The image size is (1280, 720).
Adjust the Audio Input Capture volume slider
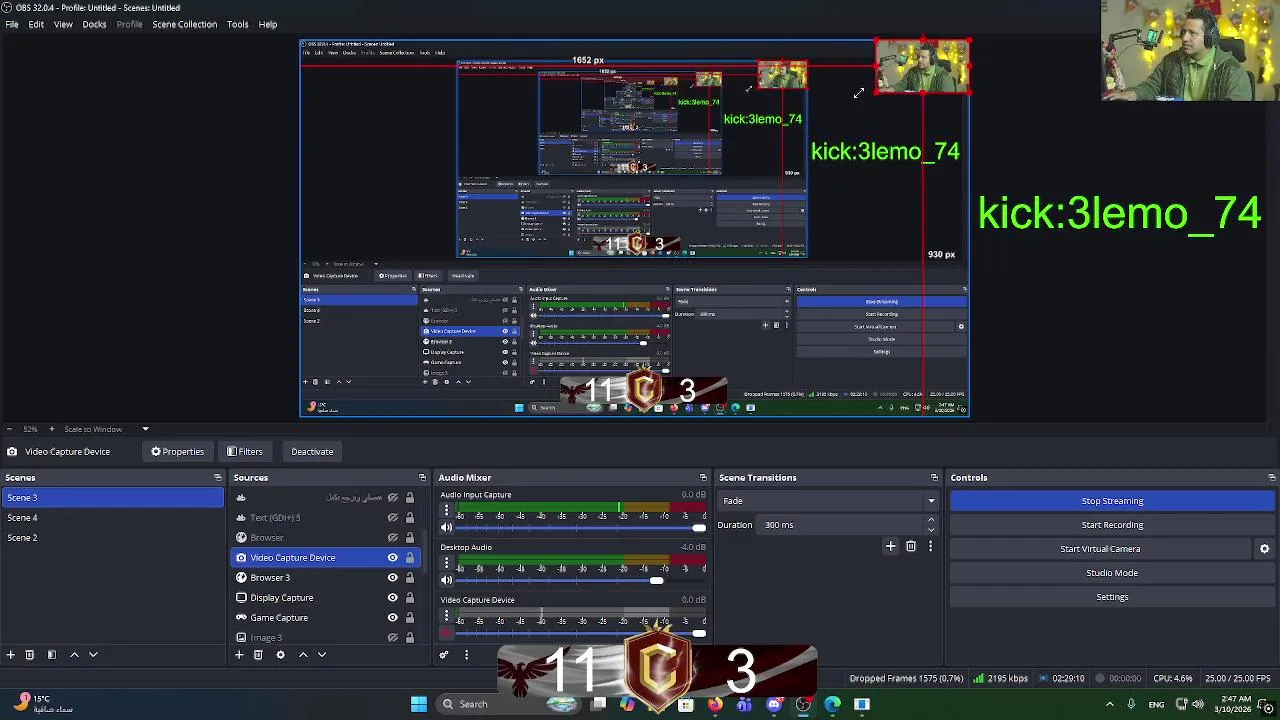(x=582, y=527)
